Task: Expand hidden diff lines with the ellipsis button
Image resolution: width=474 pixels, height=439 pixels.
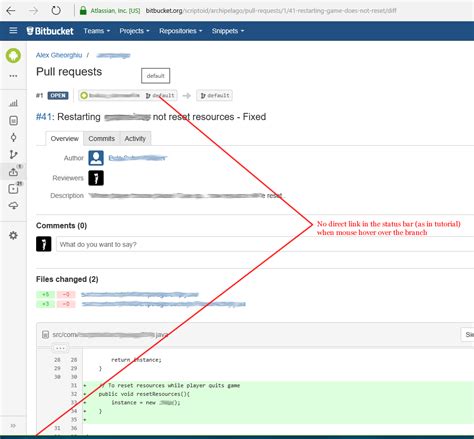Action: (x=60, y=348)
